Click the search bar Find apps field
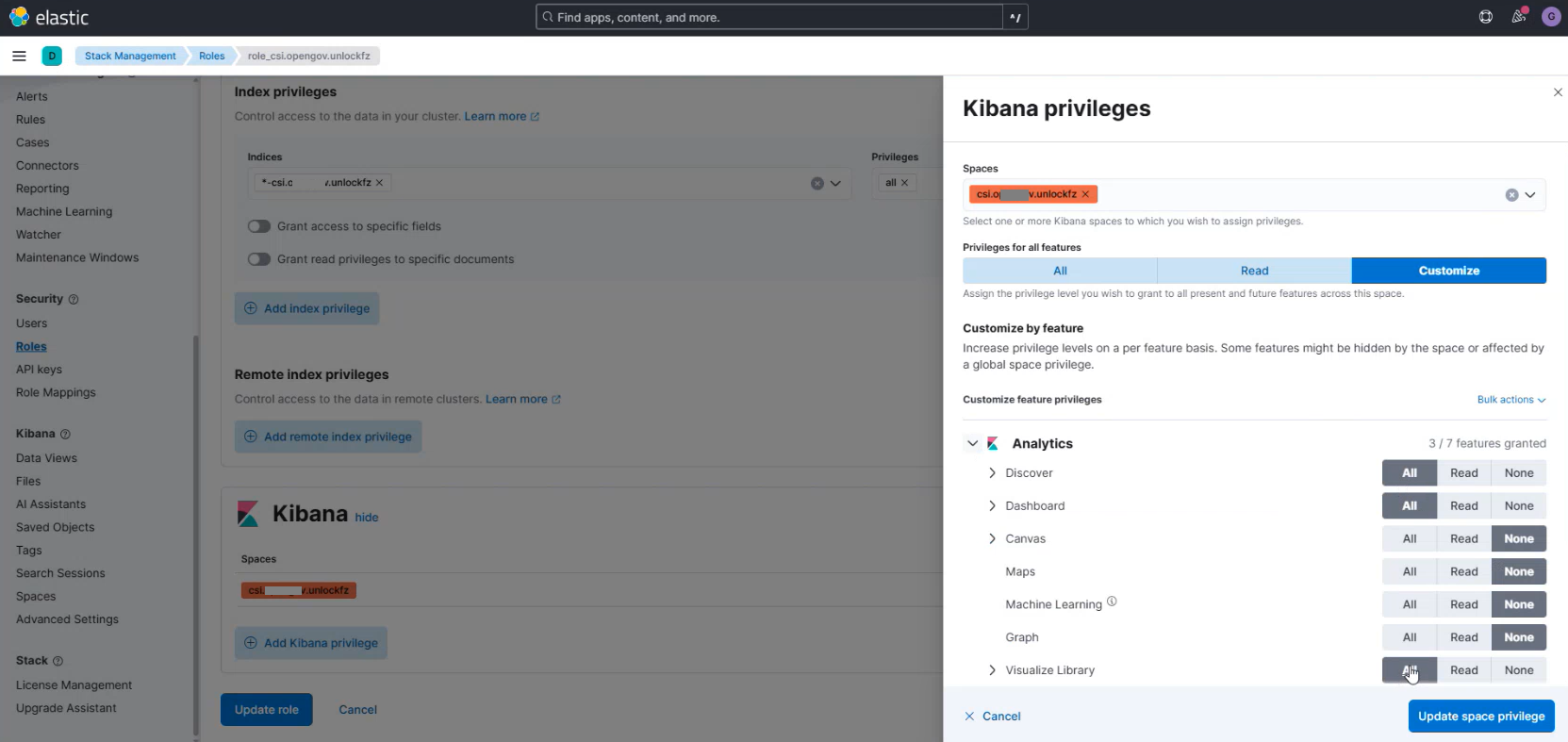 769,17
